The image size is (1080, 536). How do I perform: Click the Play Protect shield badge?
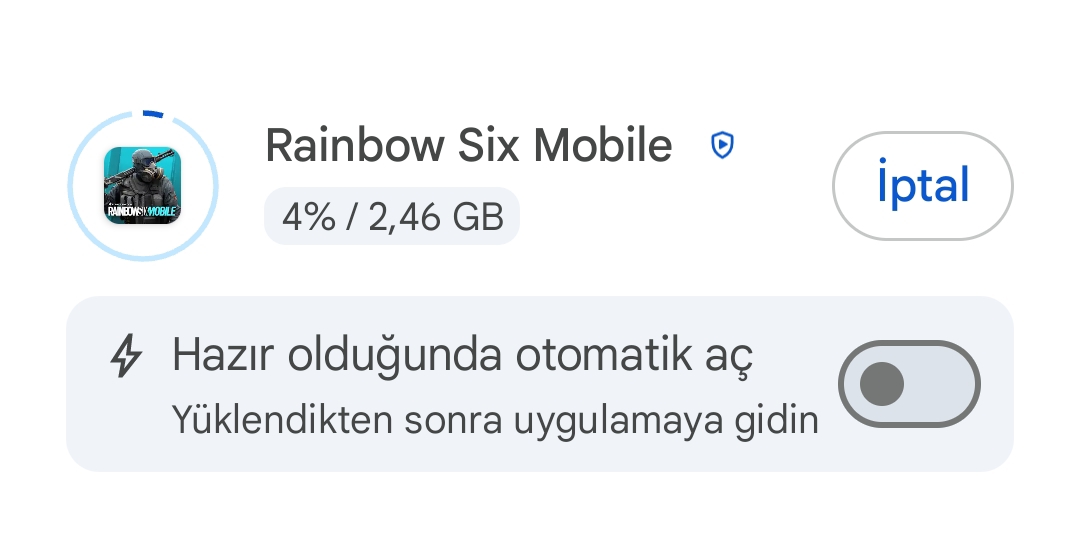722,146
